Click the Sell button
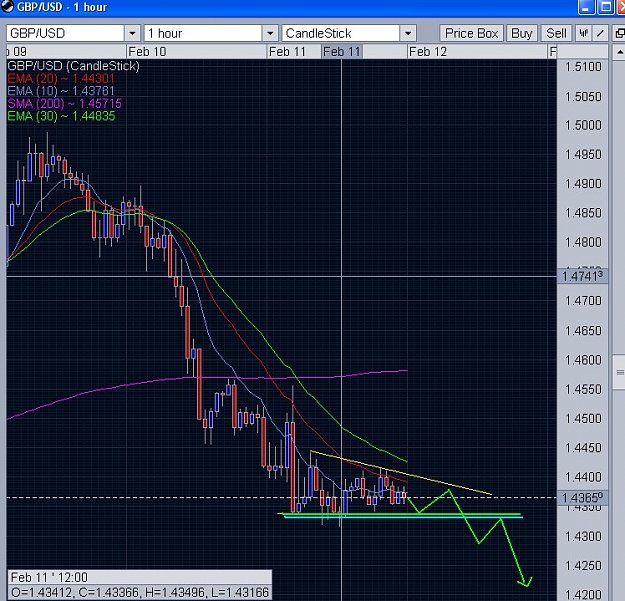The height and width of the screenshot is (601, 625). tap(556, 33)
